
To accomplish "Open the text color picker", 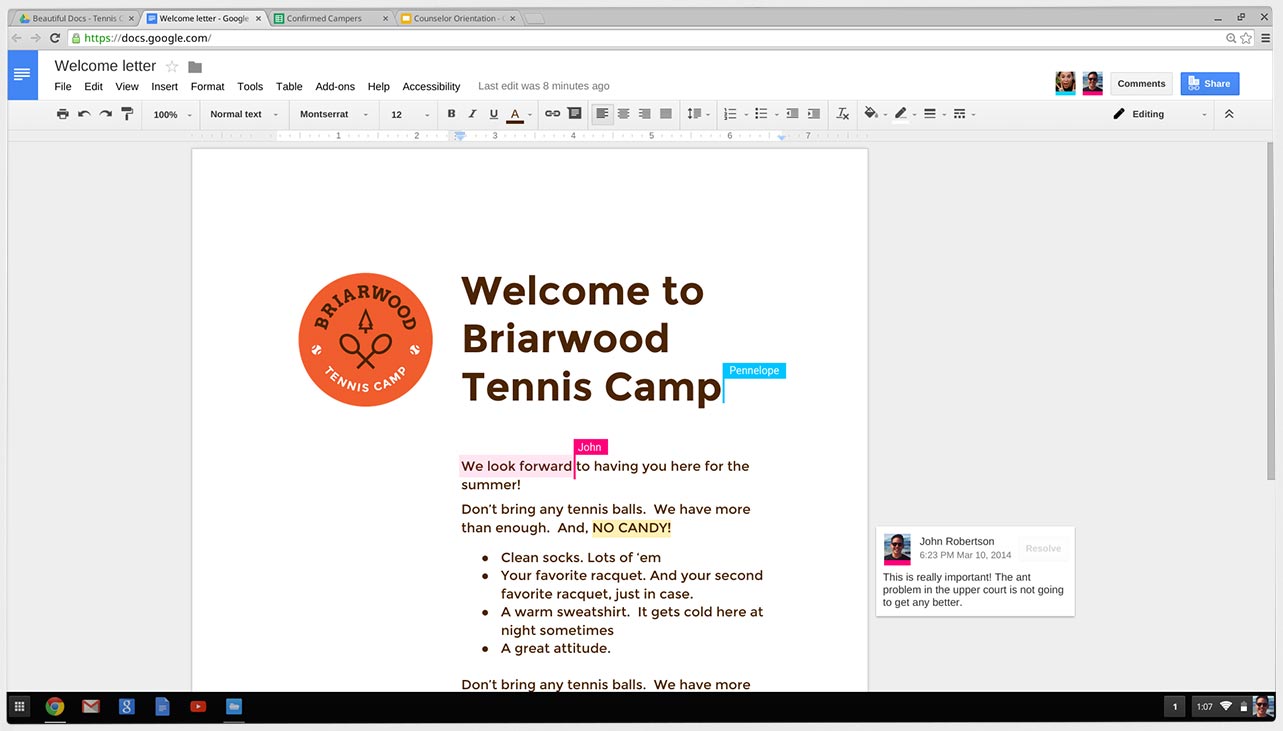I will [x=515, y=114].
